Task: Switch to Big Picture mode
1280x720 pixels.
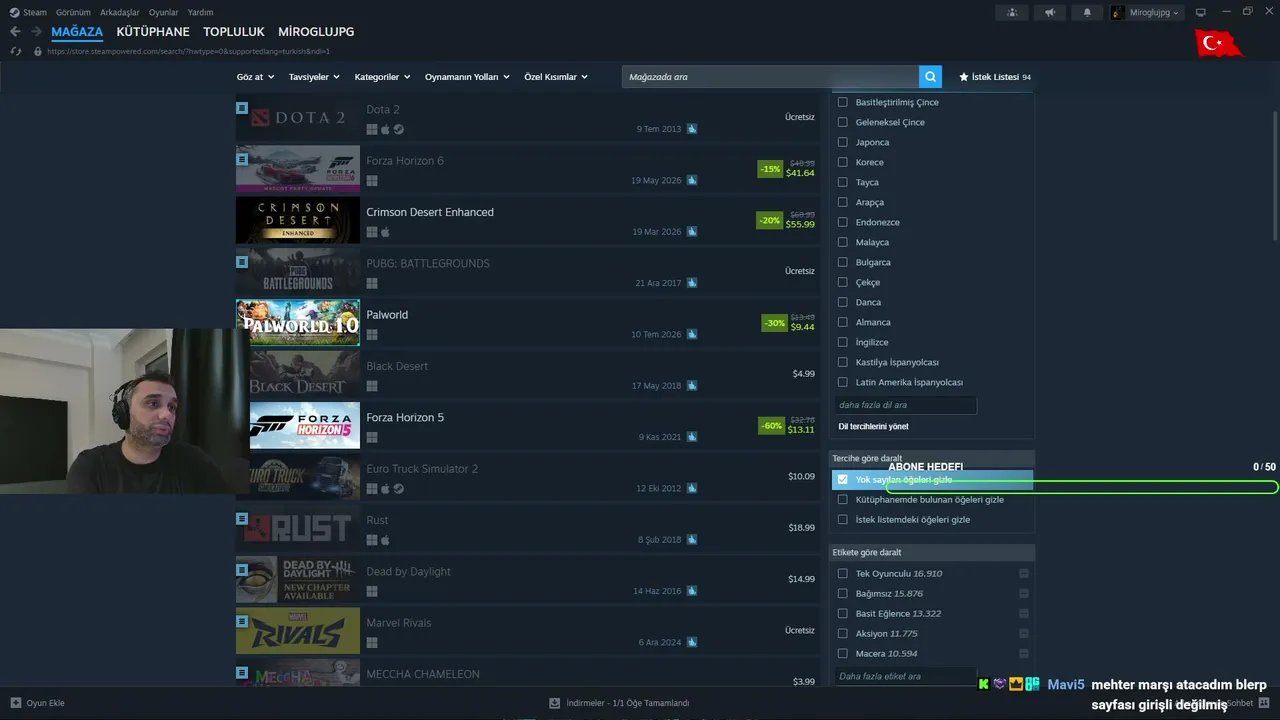Action: [1201, 12]
